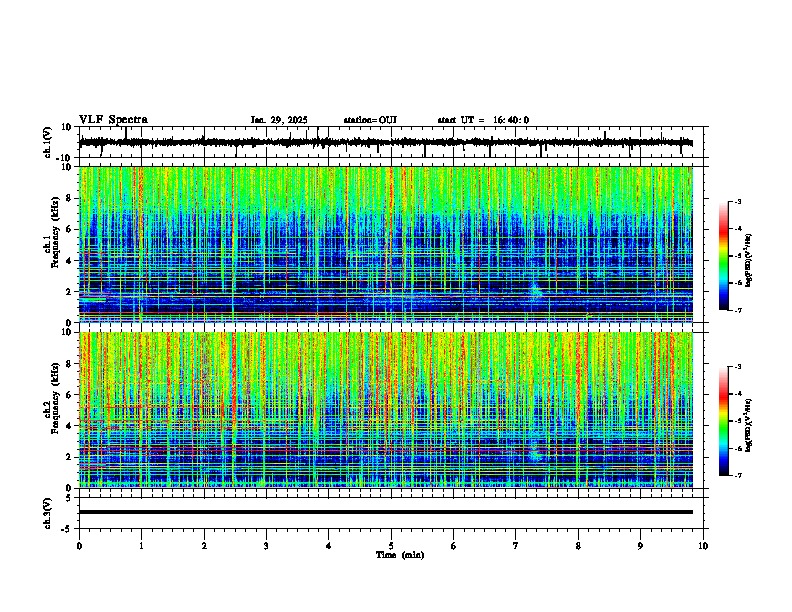Click the '2' kHz tick on ch.2 axis
792x612 pixels.
point(69,457)
